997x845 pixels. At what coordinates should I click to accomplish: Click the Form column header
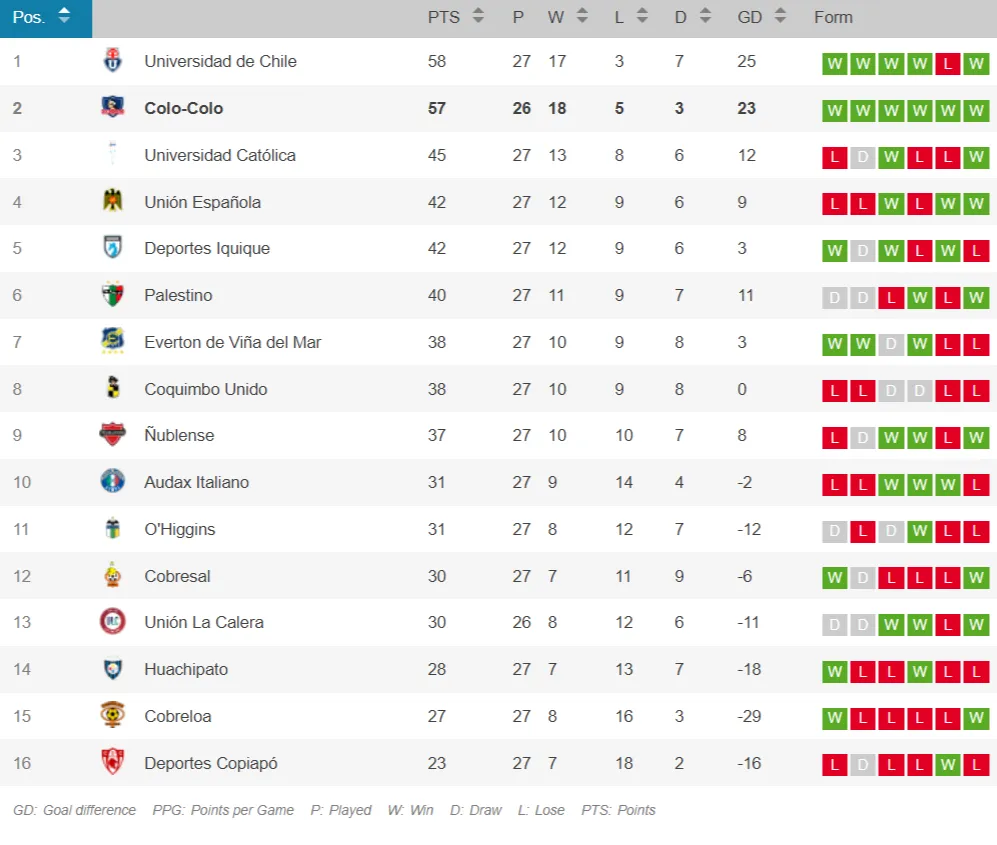(833, 17)
